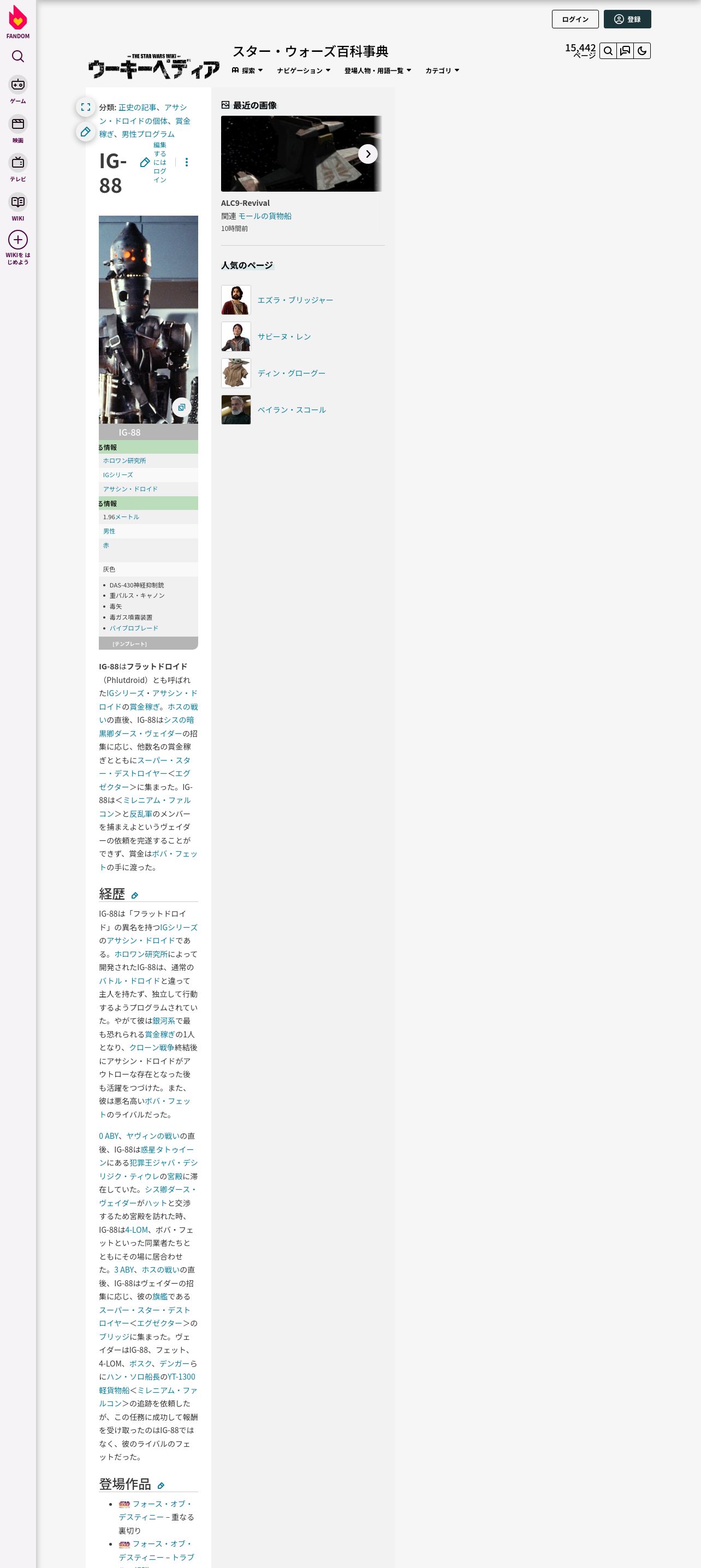The width and height of the screenshot is (701, 1568).
Task: Open the スター・ウォーズ百科事典 site title
Action: pyautogui.click(x=310, y=51)
